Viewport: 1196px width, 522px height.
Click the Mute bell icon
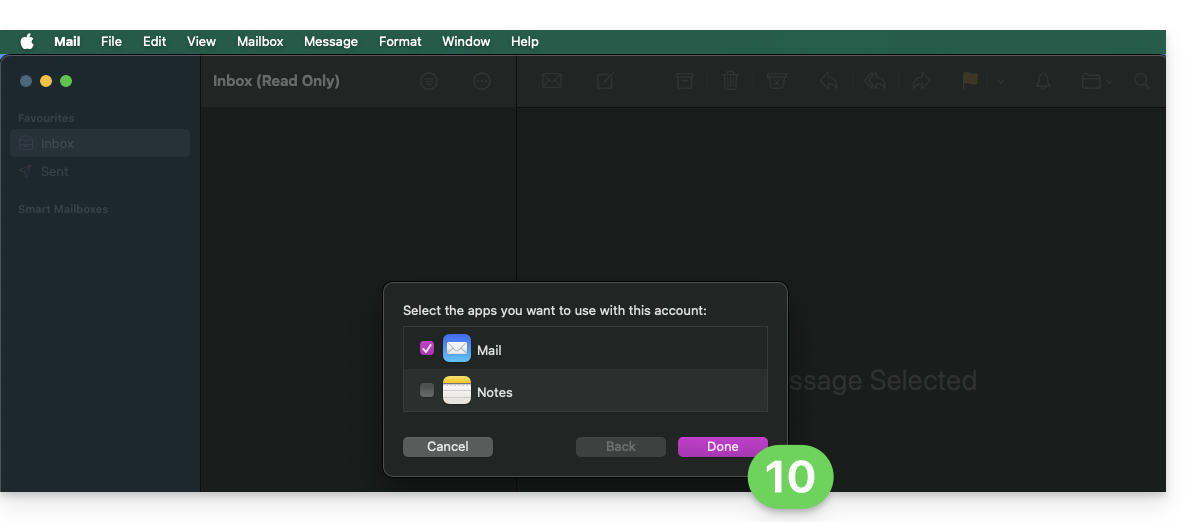[x=1043, y=81]
